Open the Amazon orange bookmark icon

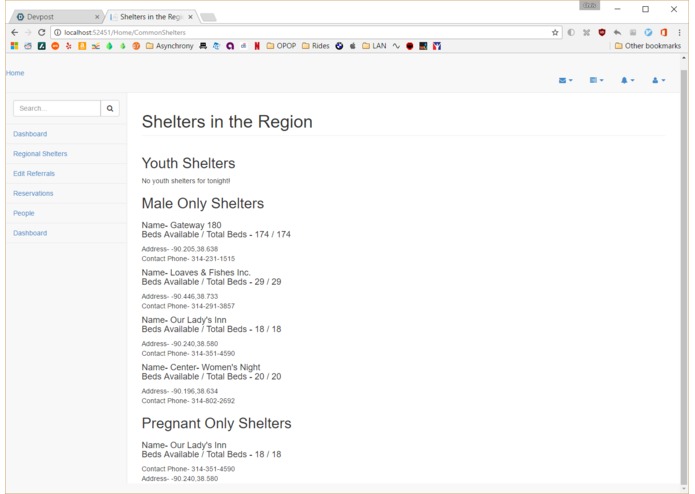pos(82,46)
